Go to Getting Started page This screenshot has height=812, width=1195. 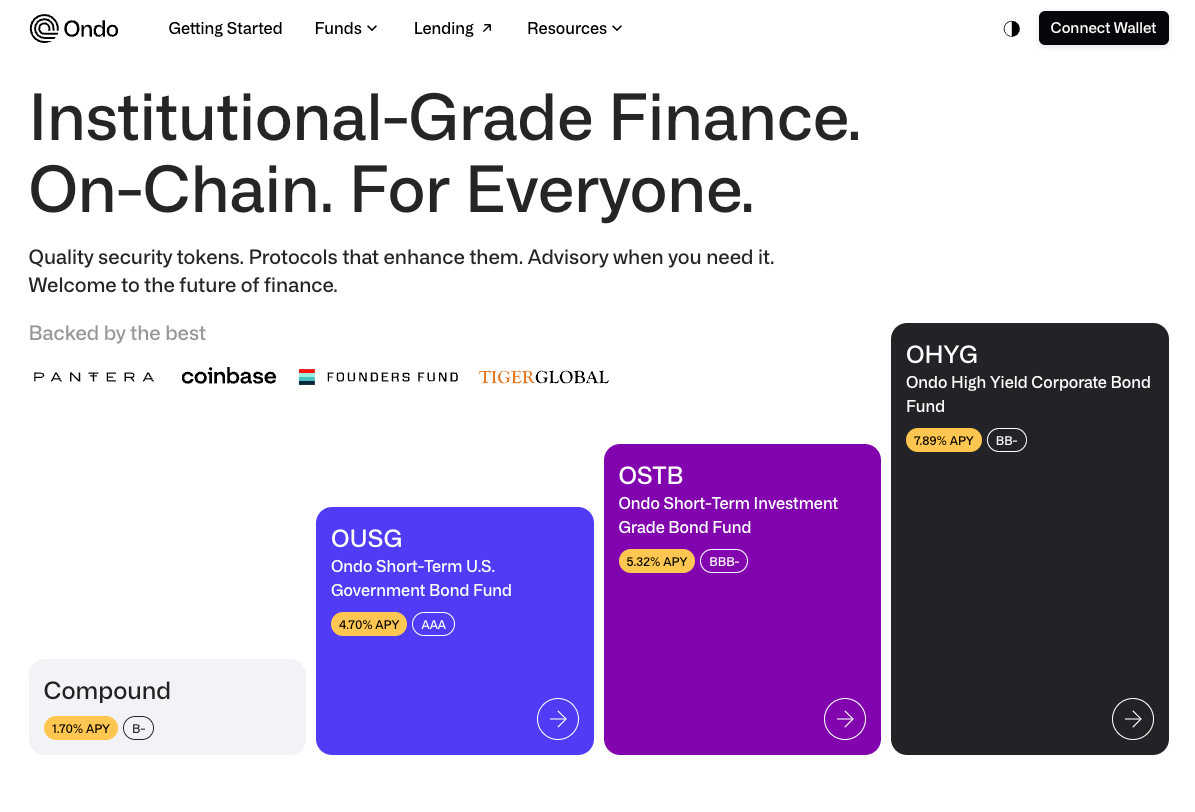pyautogui.click(x=225, y=28)
